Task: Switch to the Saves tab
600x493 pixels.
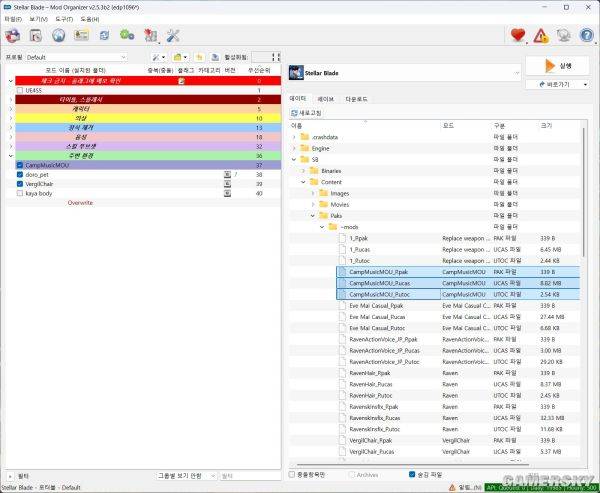Action: point(326,99)
